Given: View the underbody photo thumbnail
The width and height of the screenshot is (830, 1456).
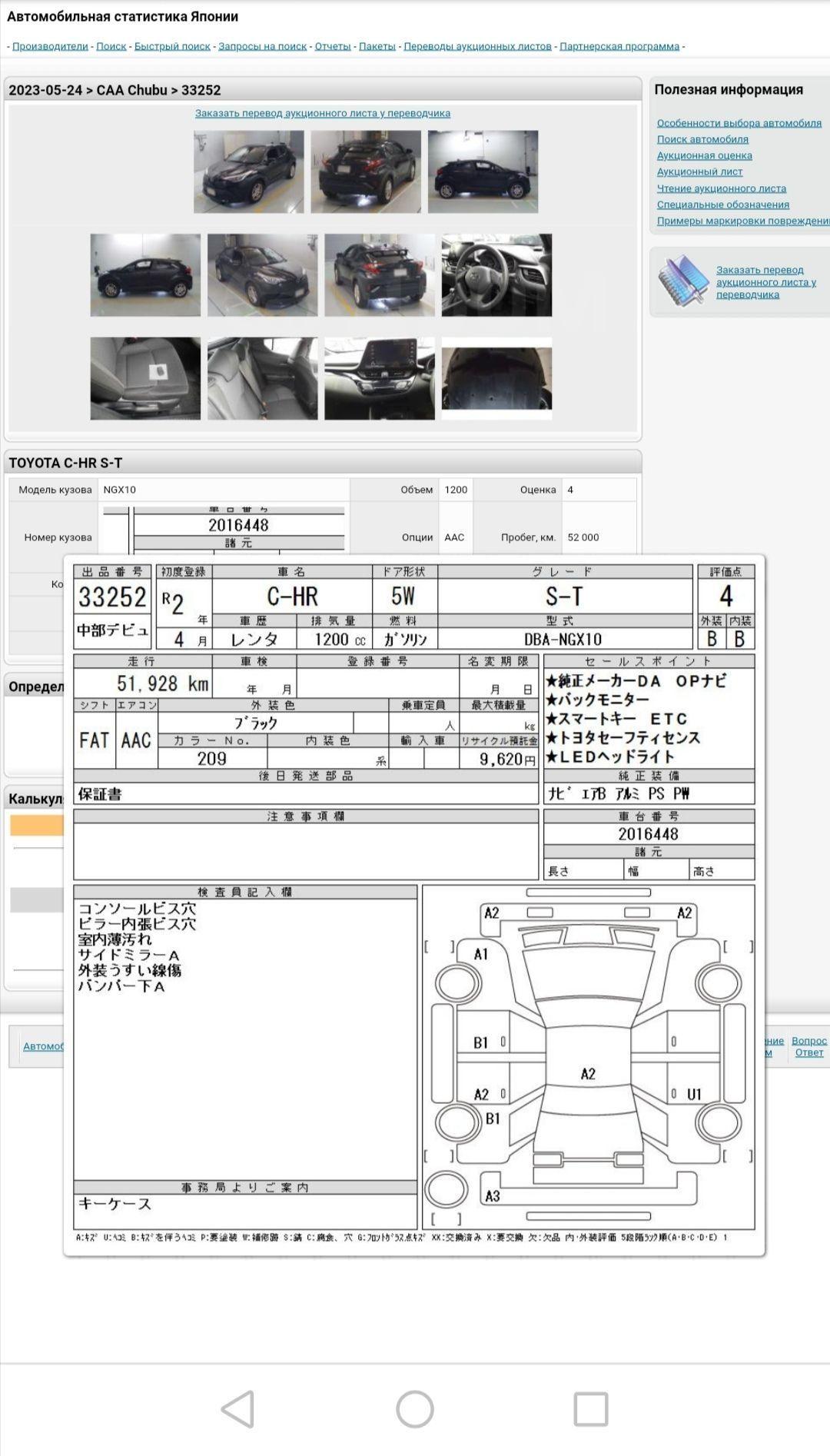Looking at the screenshot, I should [x=496, y=378].
